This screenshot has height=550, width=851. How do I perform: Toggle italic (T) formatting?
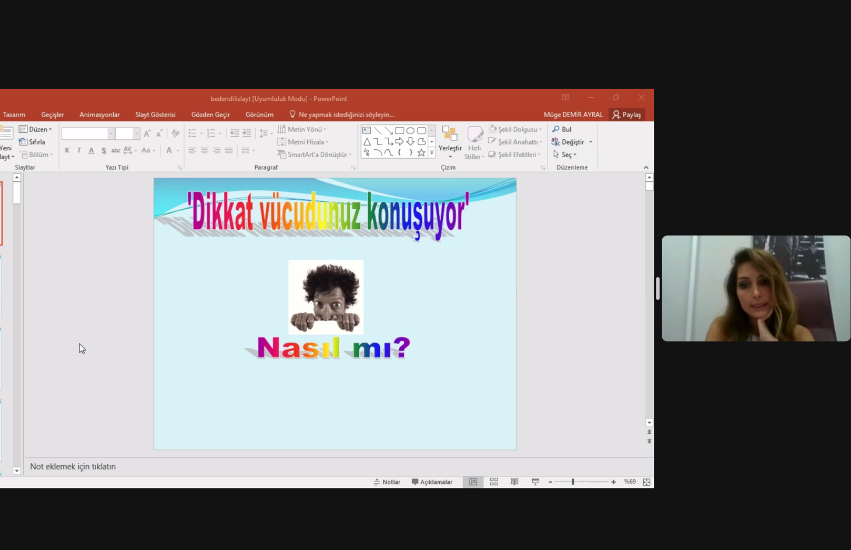click(79, 150)
